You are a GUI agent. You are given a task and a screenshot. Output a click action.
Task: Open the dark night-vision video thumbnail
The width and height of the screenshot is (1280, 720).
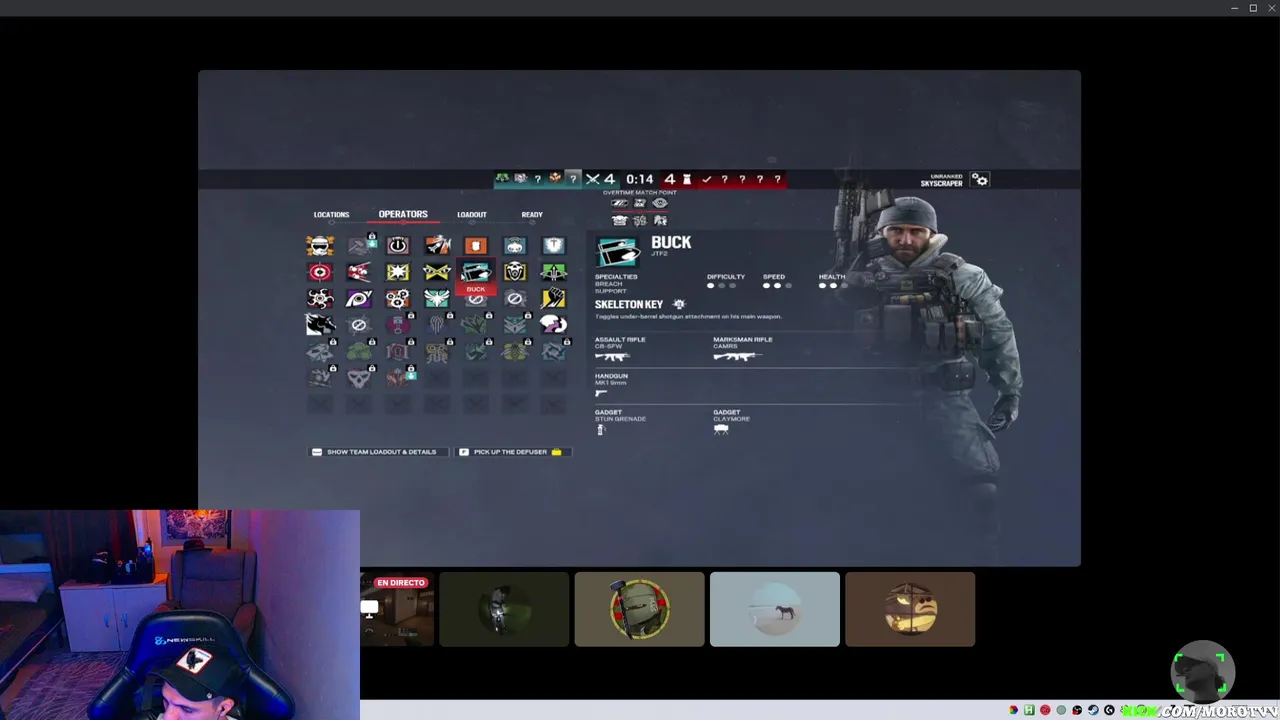pos(504,609)
